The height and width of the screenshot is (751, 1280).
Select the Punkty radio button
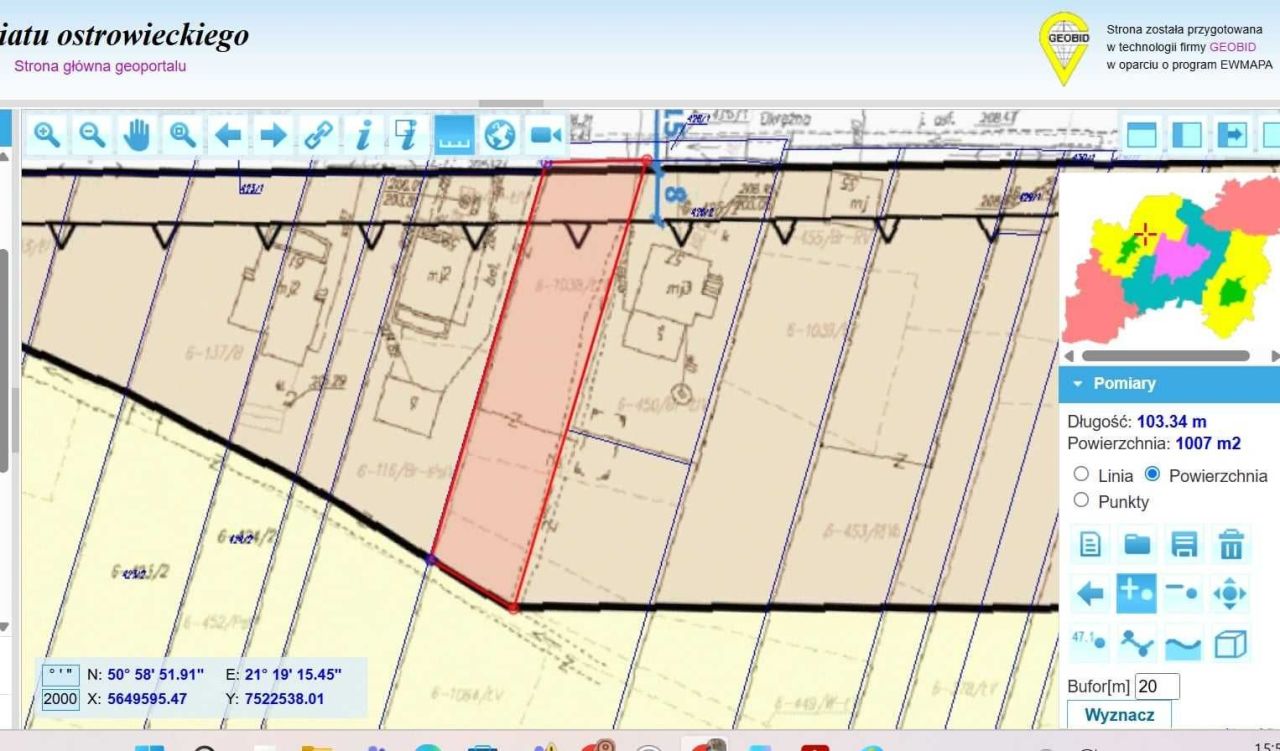pyautogui.click(x=1080, y=501)
